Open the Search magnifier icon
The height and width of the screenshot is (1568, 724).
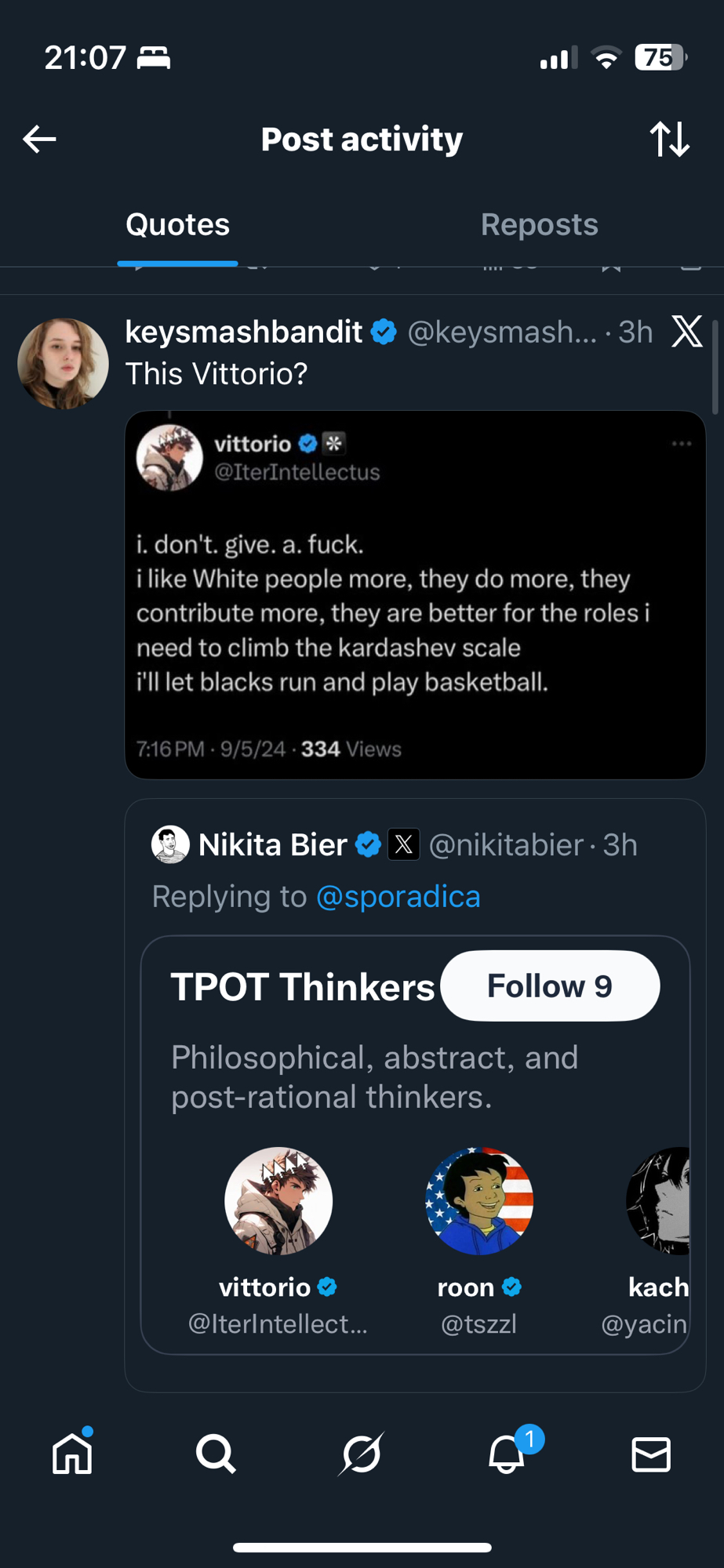(216, 1454)
